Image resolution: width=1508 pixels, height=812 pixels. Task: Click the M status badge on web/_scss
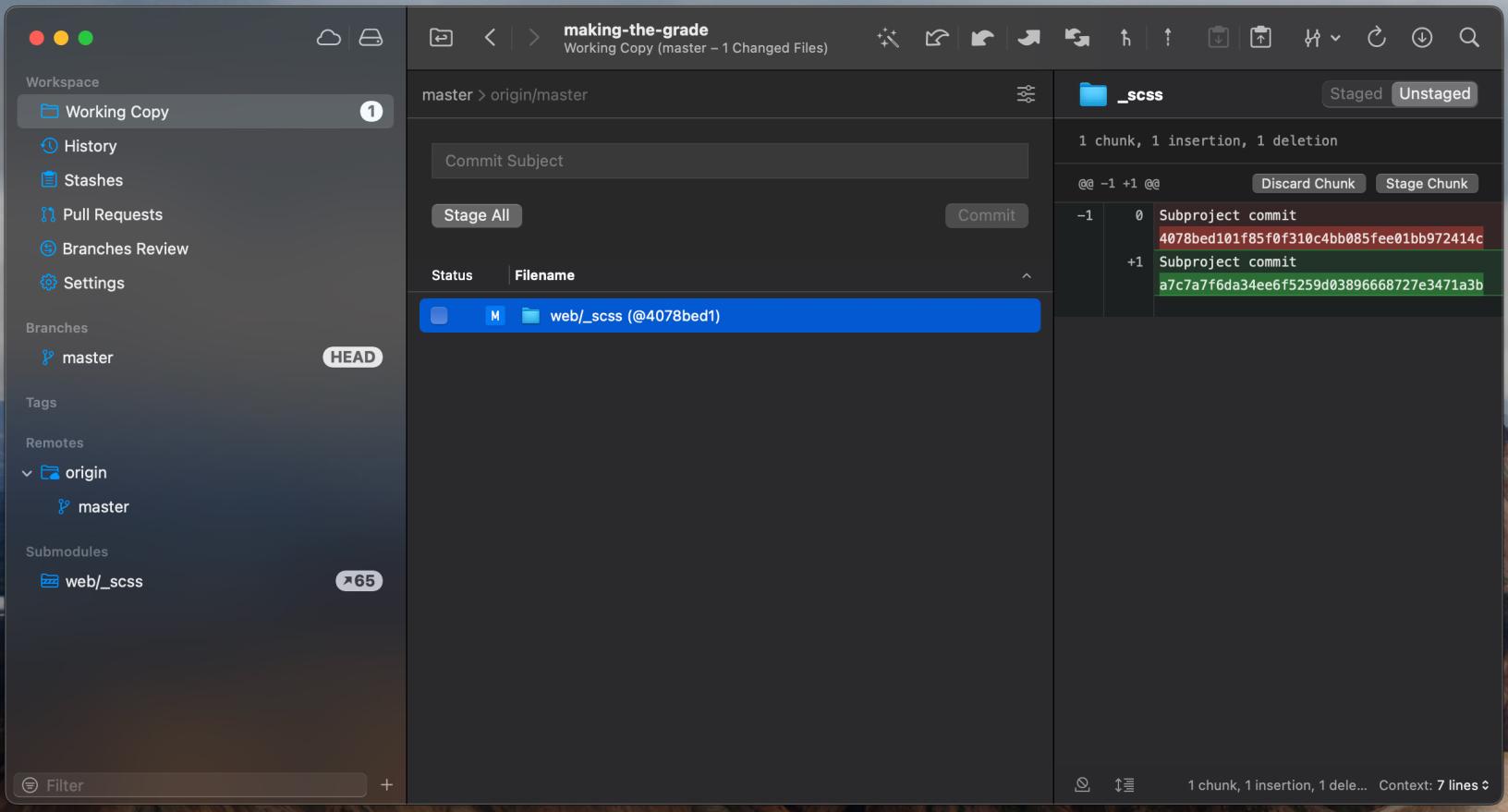tap(495, 316)
